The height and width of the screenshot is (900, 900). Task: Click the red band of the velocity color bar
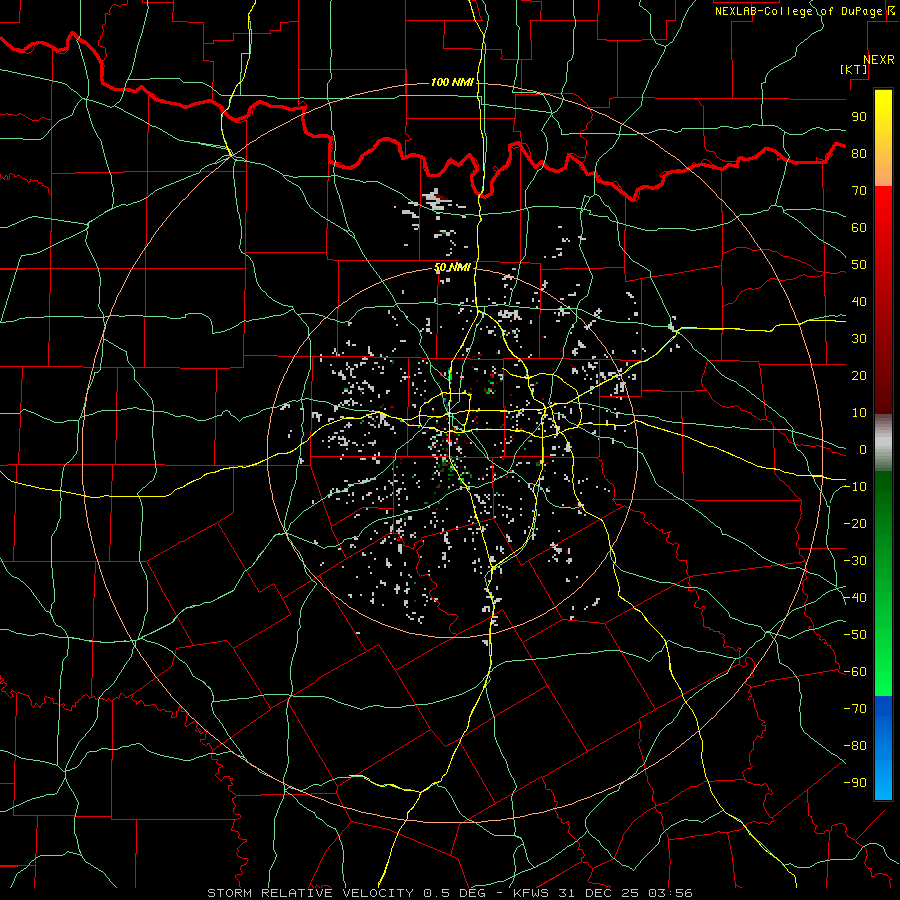click(x=883, y=300)
